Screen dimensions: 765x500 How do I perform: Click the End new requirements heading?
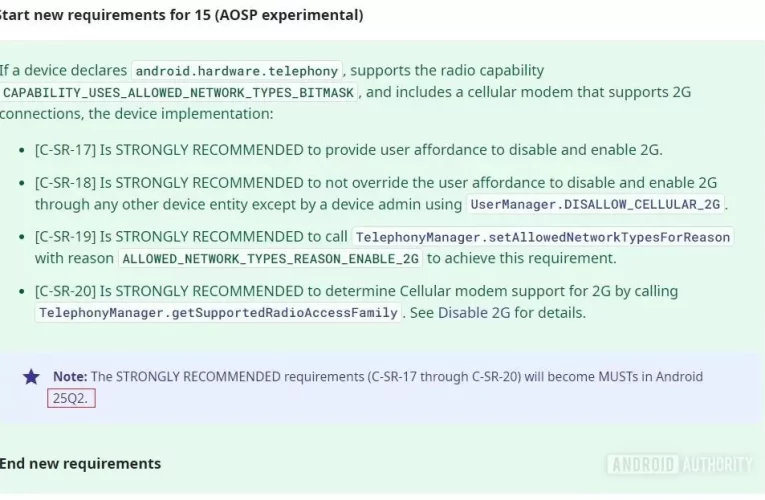click(x=80, y=463)
